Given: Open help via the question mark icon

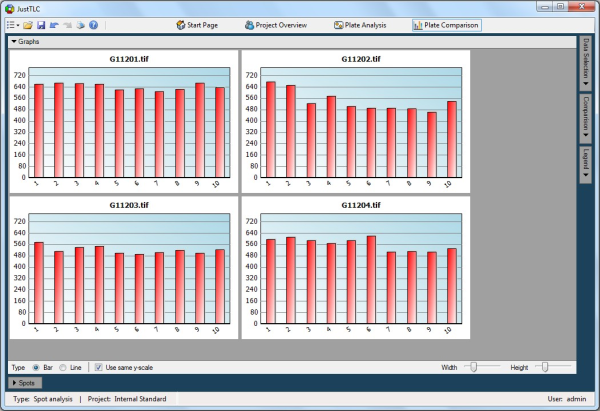Looking at the screenshot, I should click(93, 25).
